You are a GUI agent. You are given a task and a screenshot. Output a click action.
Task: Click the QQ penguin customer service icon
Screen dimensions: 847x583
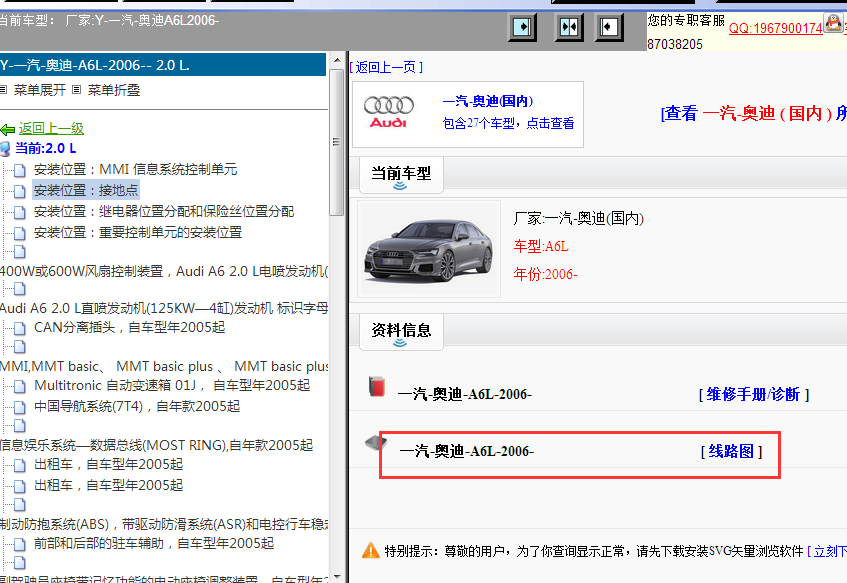833,23
